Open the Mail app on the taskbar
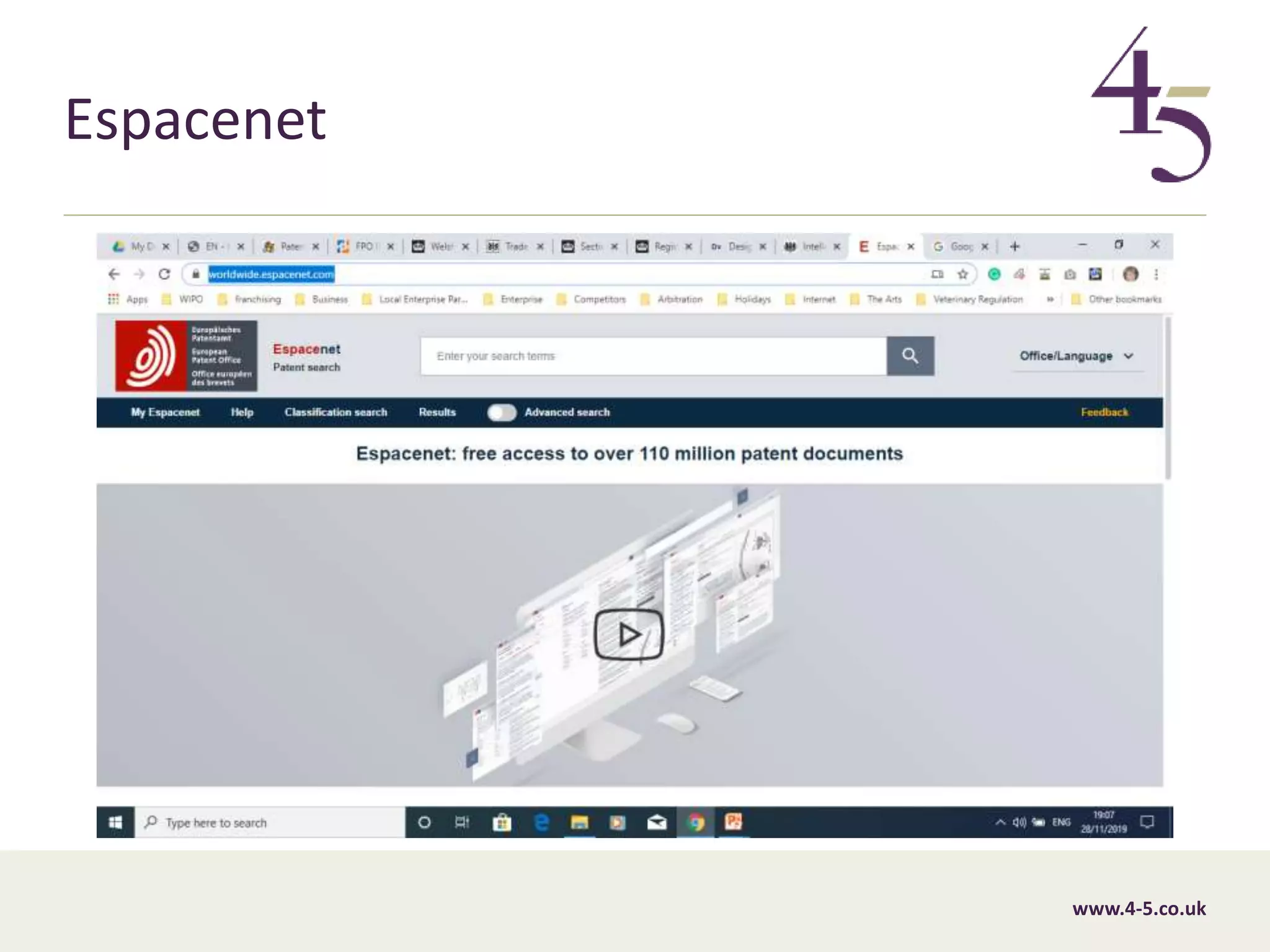This screenshot has height=952, width=1270. tap(657, 822)
